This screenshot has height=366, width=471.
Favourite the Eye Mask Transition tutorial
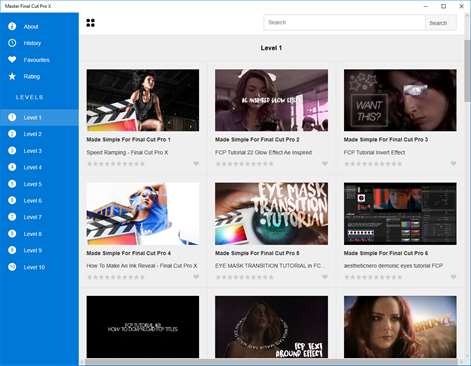point(325,277)
